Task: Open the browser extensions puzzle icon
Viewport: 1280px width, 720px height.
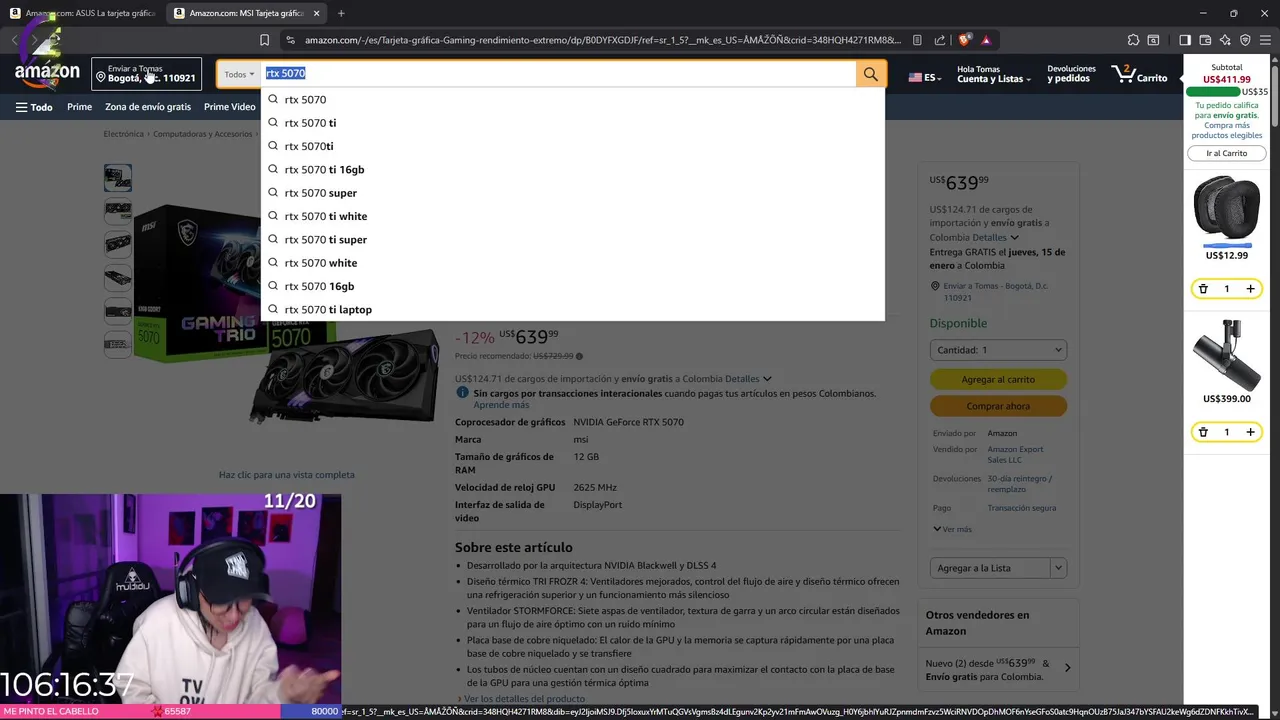Action: tap(1133, 40)
